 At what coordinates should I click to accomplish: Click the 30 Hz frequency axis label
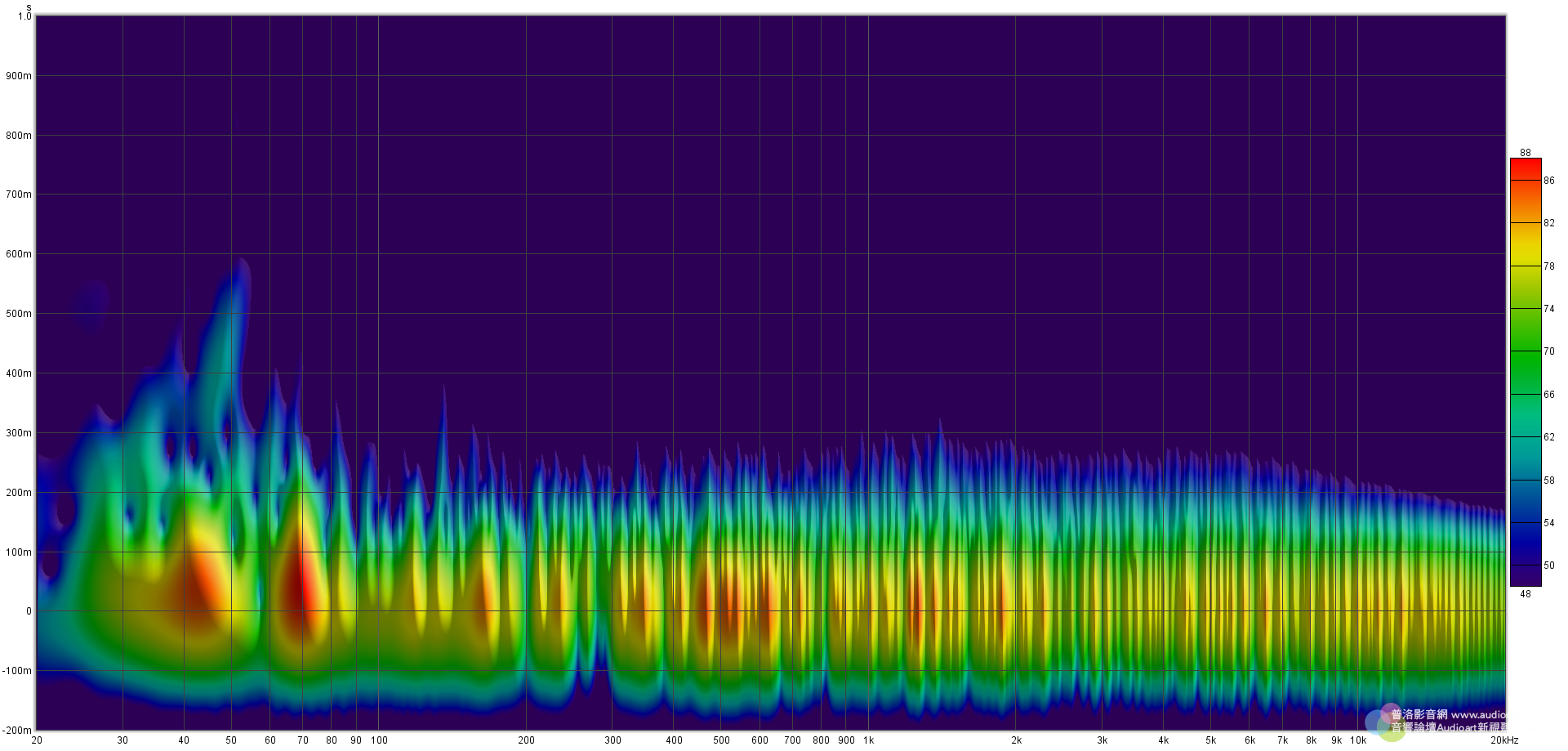(x=122, y=740)
